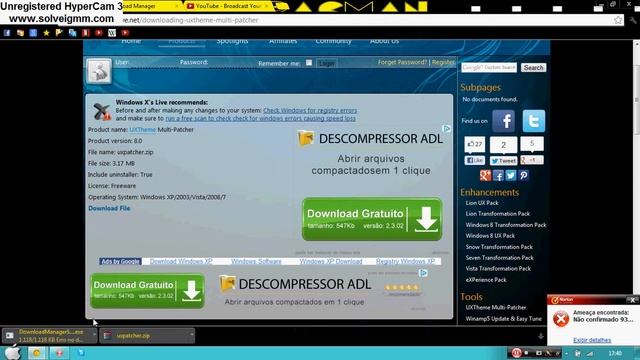Click the small green Download Gratuito button
Viewport: 640px width, 360px height.
pyautogui.click(x=147, y=291)
